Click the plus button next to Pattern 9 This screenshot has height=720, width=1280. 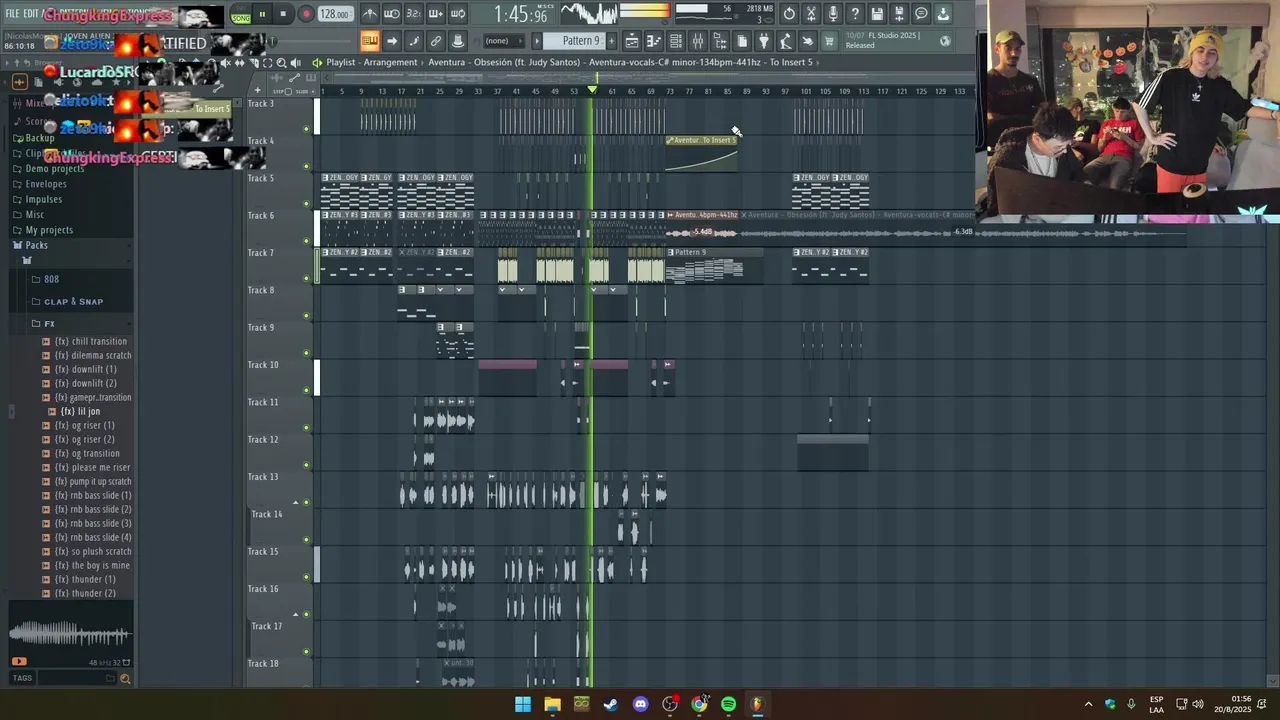611,41
